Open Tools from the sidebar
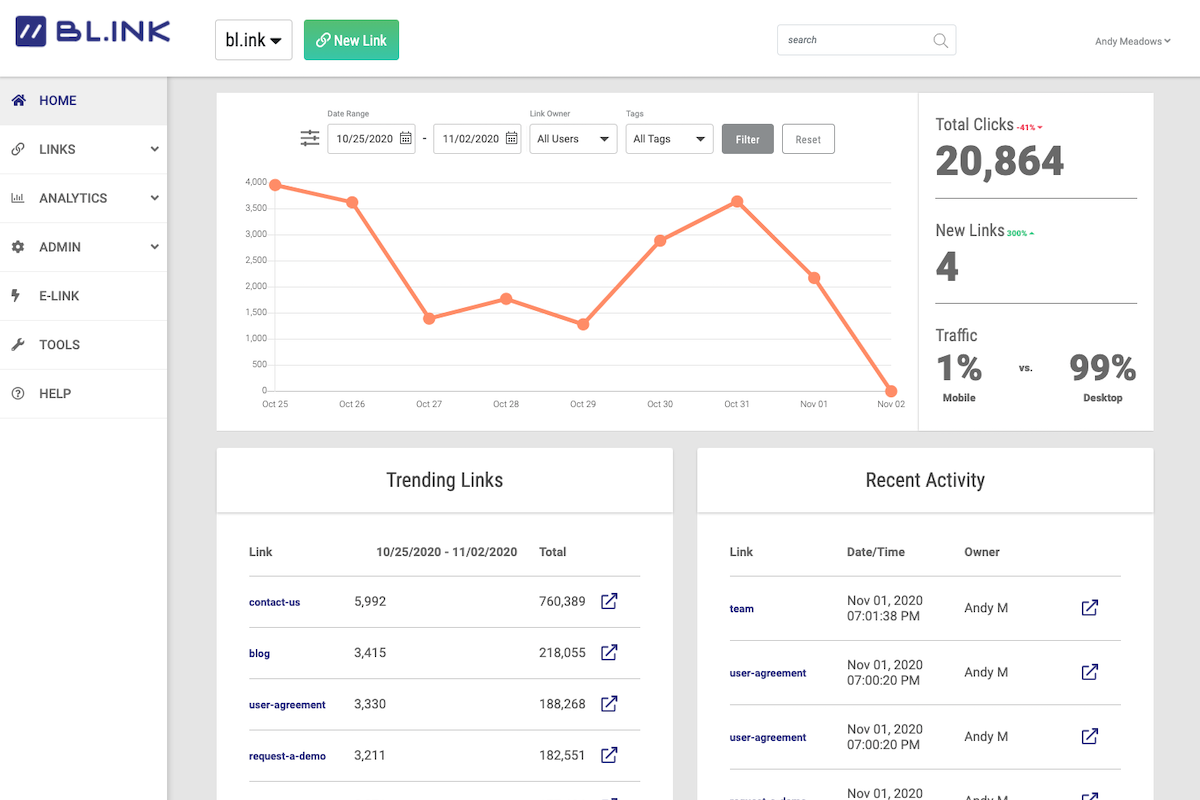Viewport: 1200px width, 800px height. tap(59, 345)
